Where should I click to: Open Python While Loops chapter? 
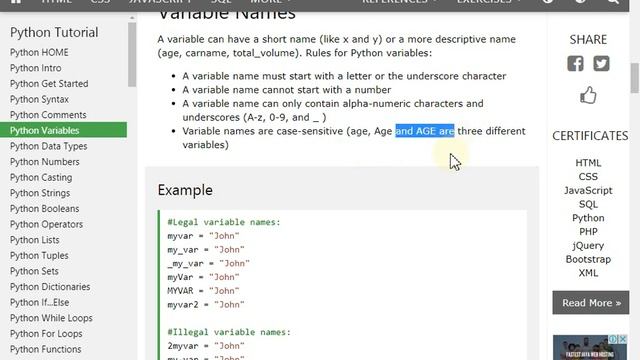[51, 318]
